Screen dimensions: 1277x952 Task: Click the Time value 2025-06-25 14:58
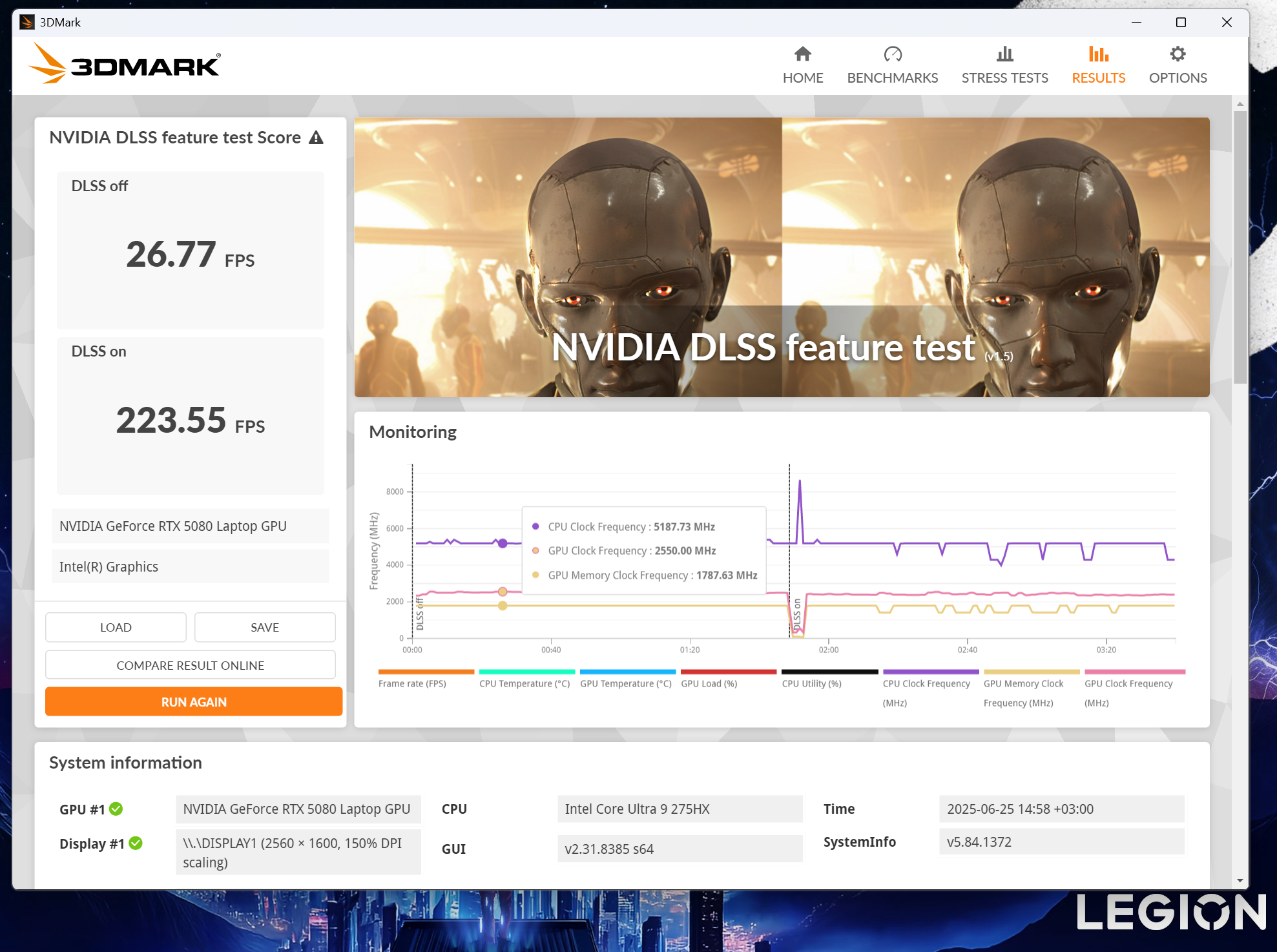(x=1061, y=809)
